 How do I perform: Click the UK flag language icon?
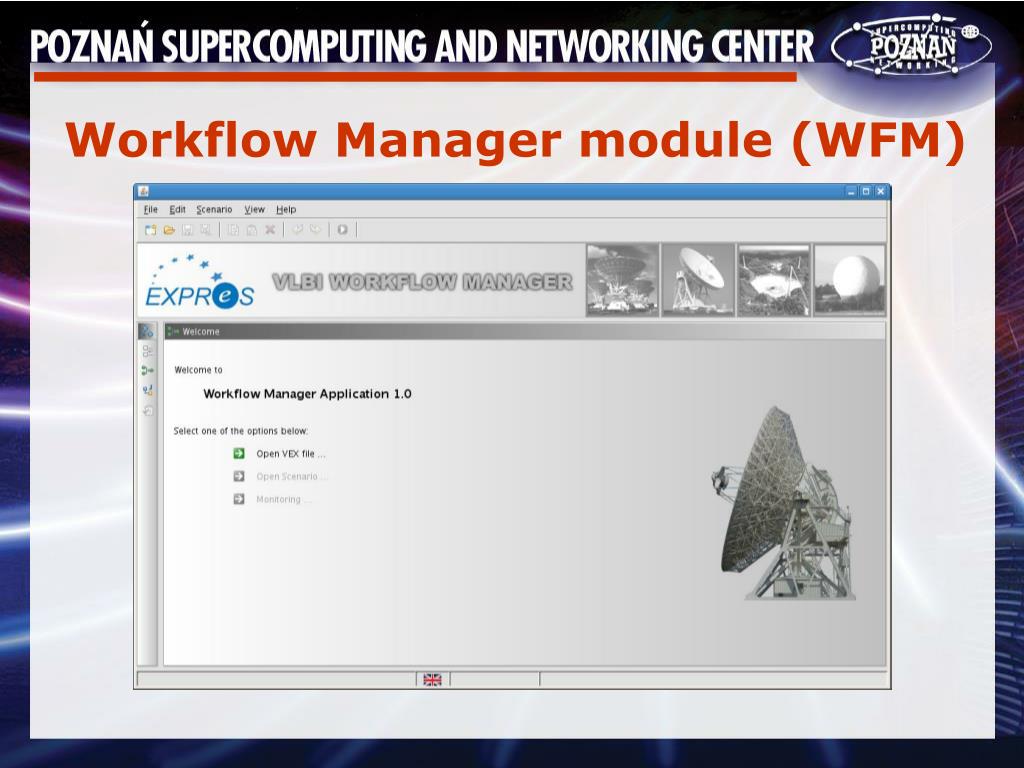[432, 680]
